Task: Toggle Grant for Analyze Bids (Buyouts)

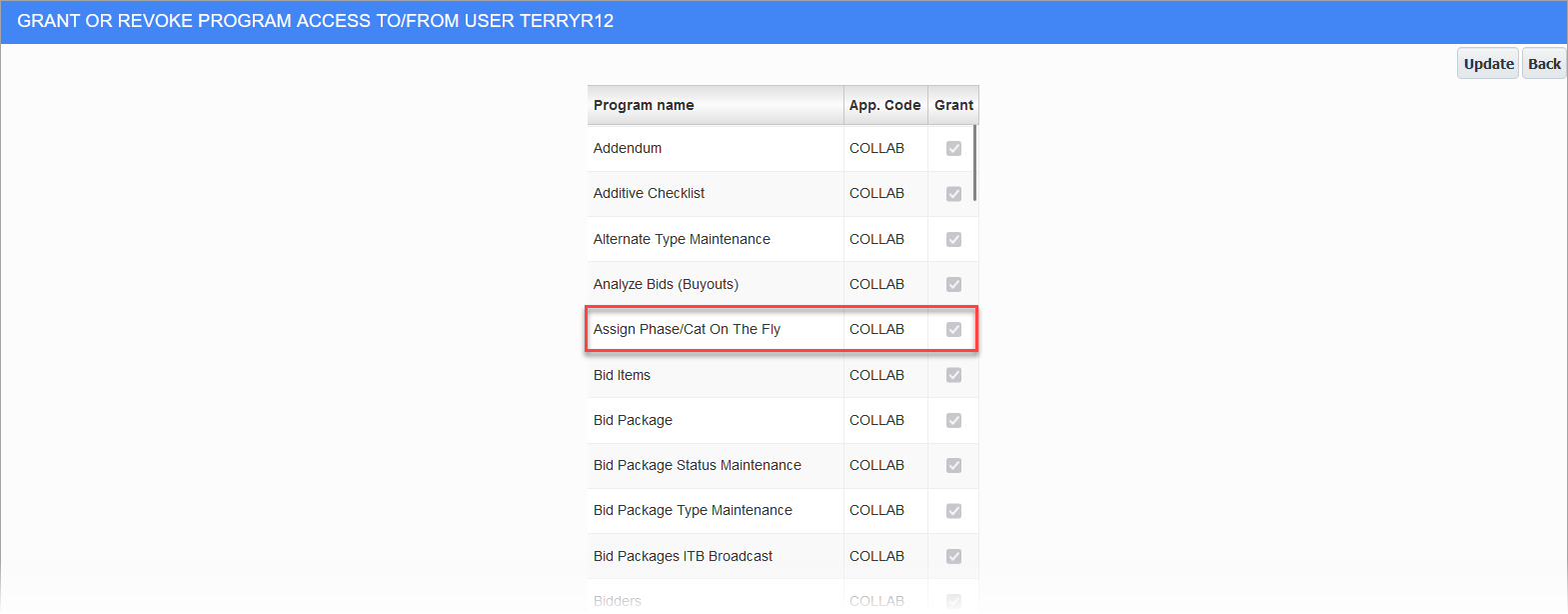Action: click(953, 284)
